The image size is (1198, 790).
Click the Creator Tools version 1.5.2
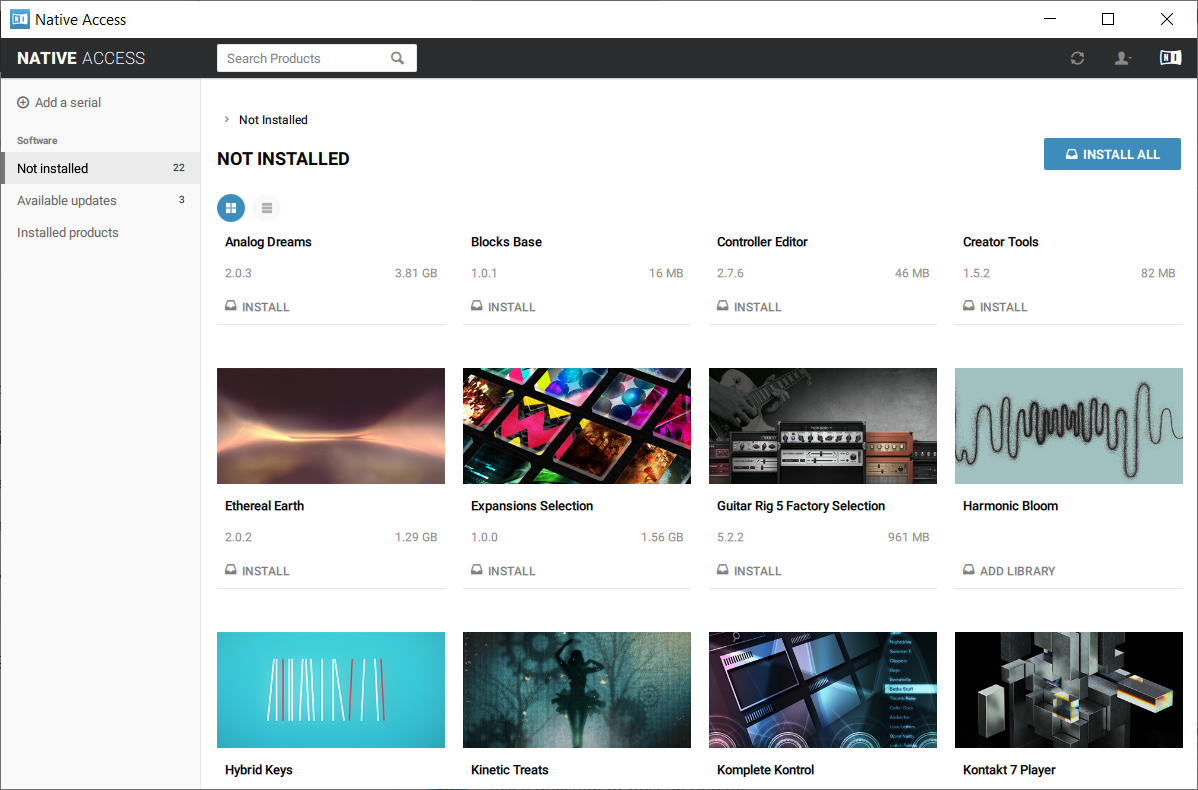pos(976,273)
